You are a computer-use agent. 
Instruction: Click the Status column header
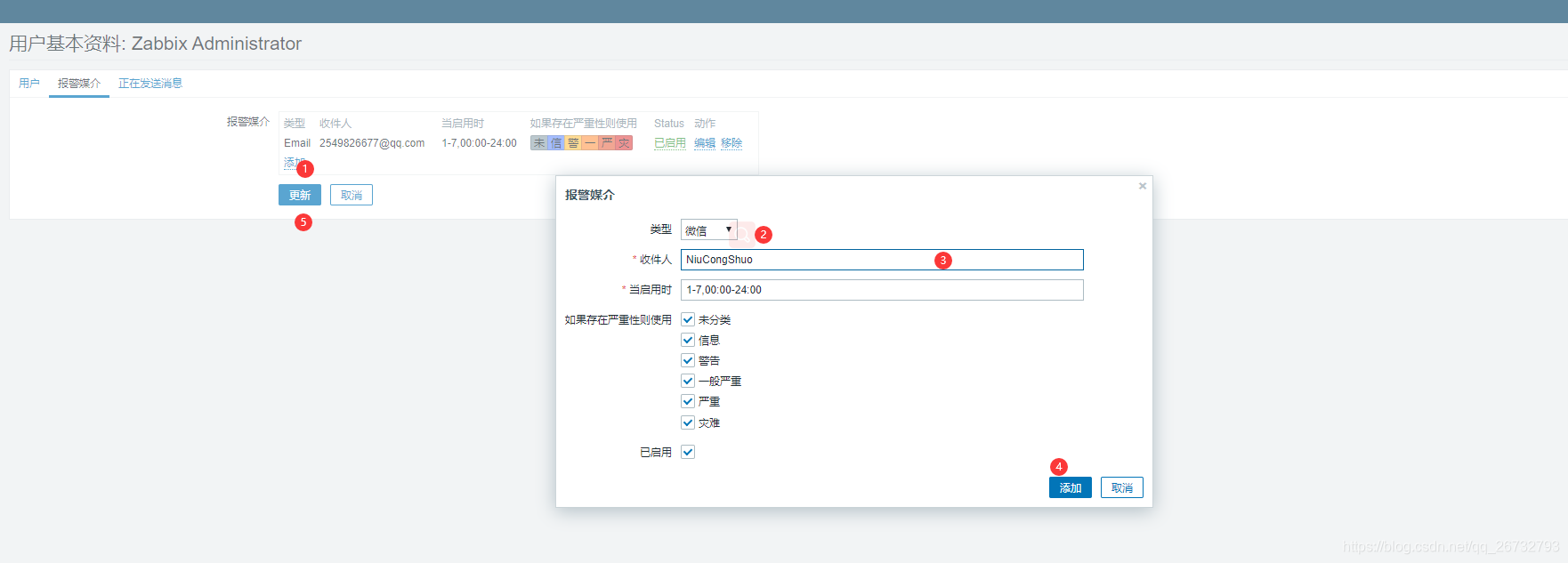(669, 124)
